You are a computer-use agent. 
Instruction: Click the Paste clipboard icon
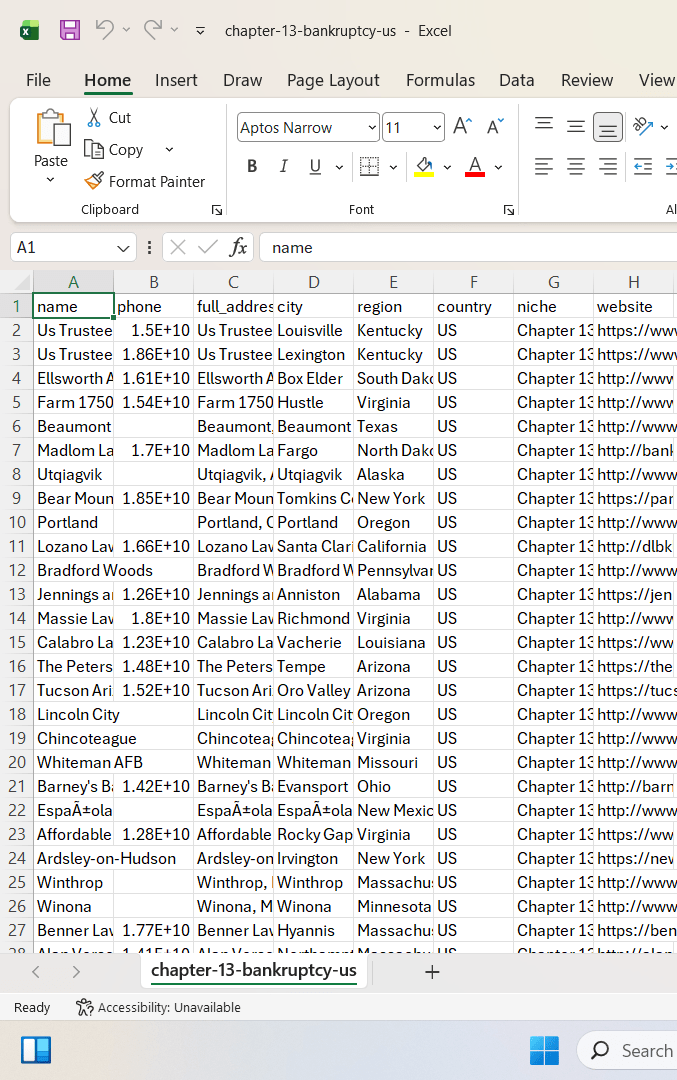tap(52, 128)
